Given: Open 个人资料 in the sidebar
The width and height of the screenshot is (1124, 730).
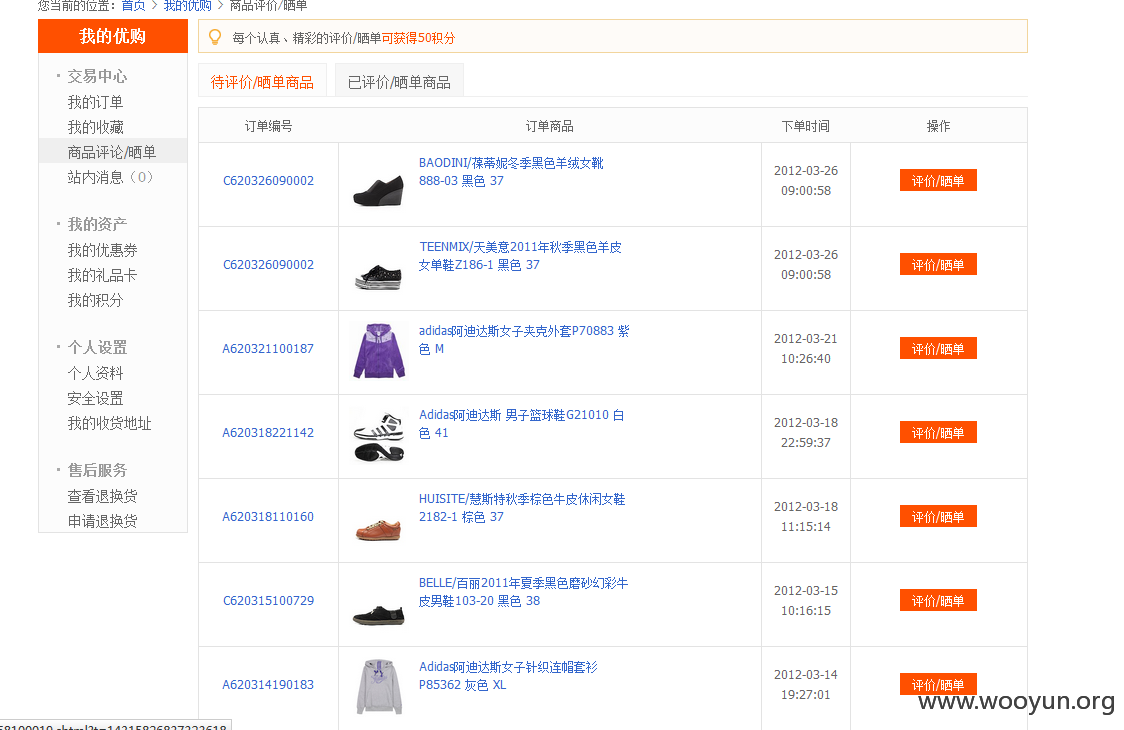Looking at the screenshot, I should point(95,373).
